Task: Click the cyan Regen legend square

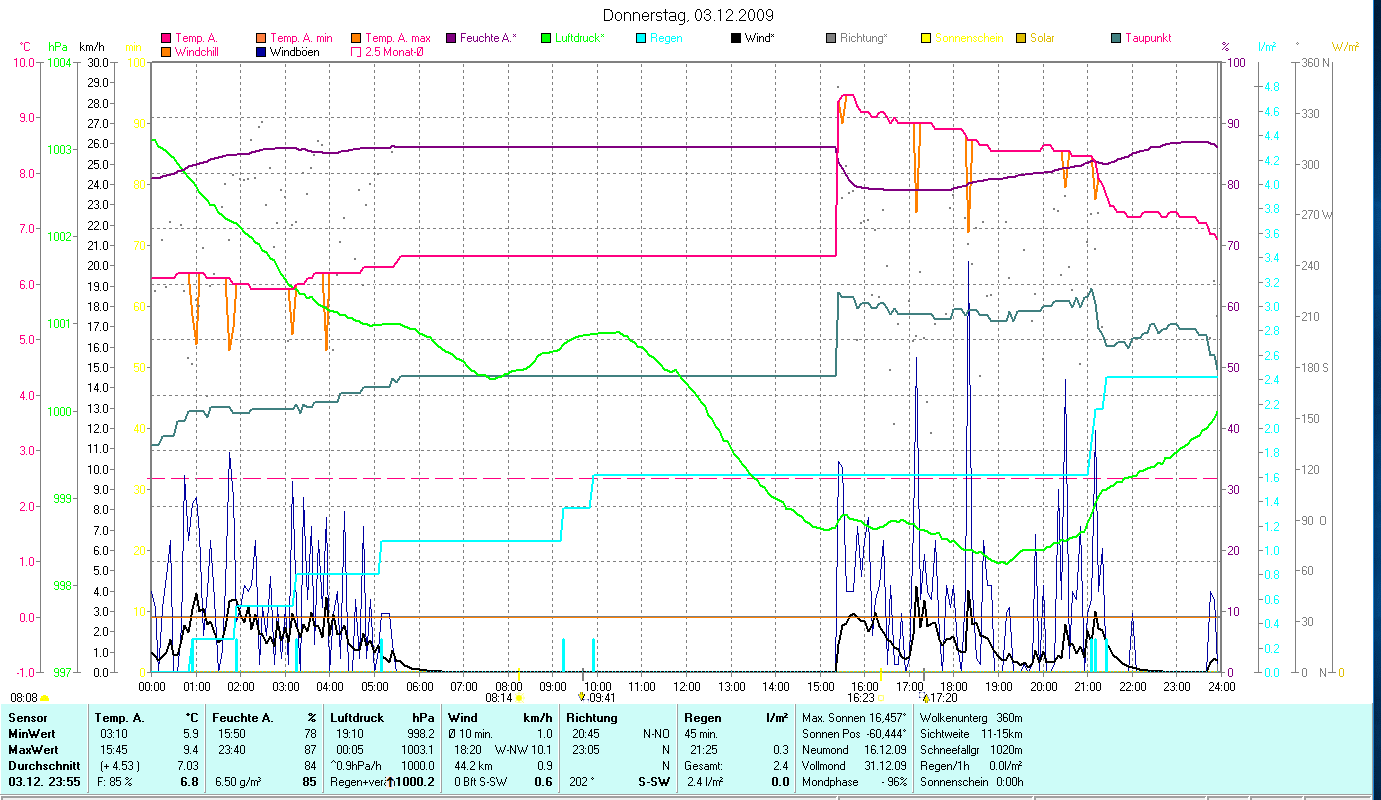Action: tap(641, 38)
